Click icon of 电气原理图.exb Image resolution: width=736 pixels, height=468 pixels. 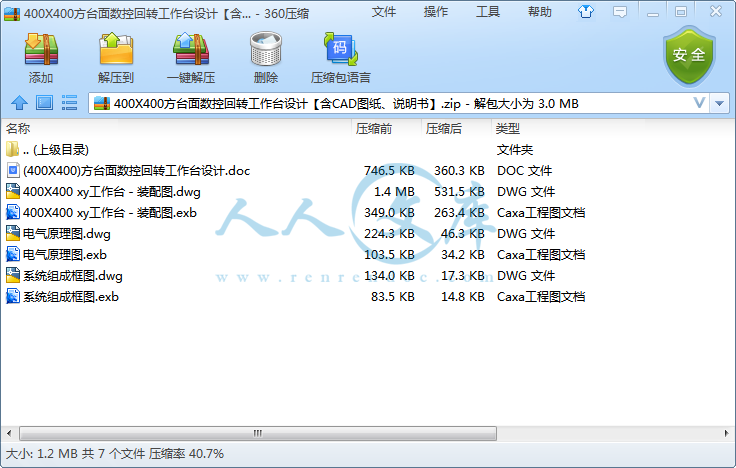point(13,254)
